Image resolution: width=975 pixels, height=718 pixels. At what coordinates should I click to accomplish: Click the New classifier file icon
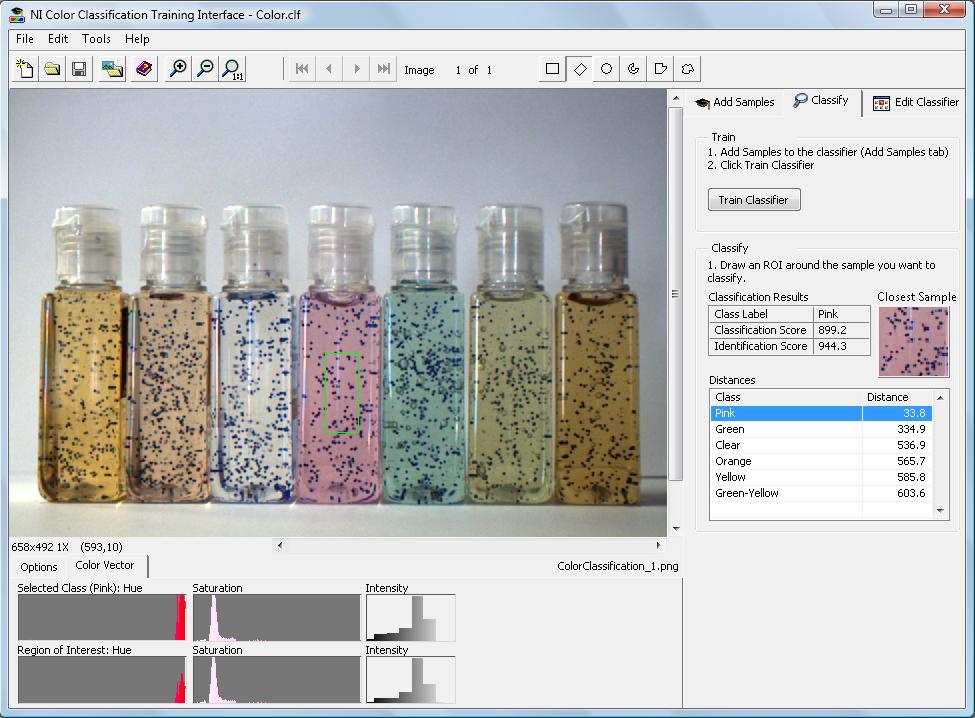[x=25, y=69]
